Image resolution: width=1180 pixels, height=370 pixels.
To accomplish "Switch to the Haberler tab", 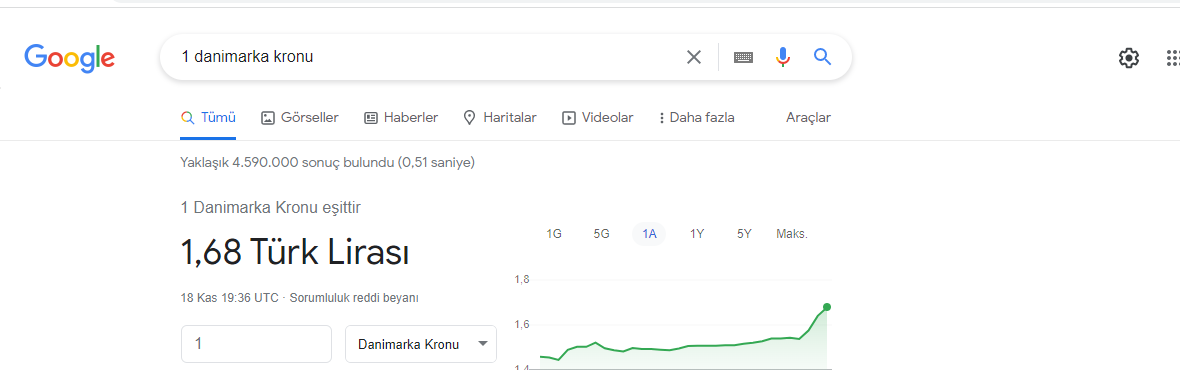I will (401, 117).
